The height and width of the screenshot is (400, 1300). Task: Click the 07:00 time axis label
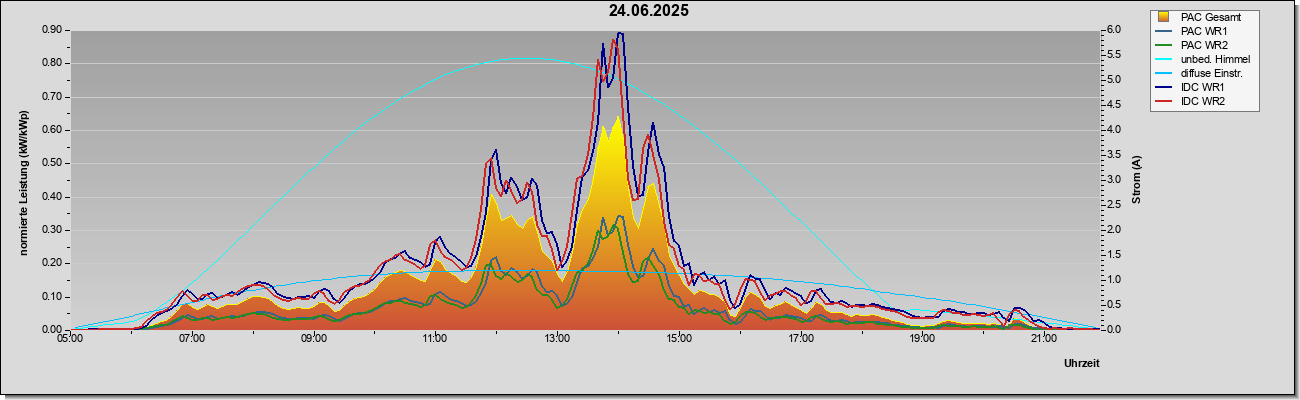point(191,339)
